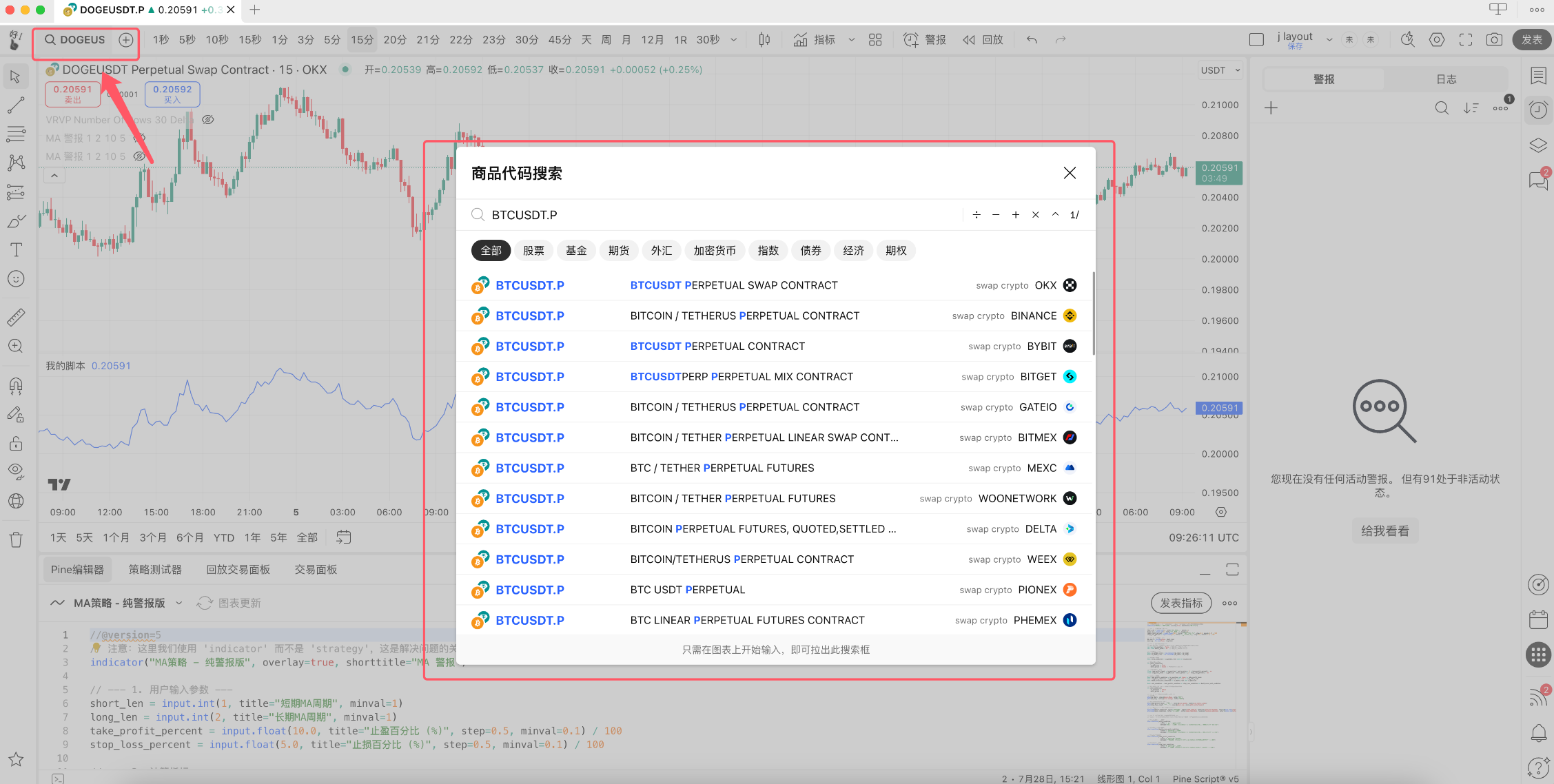Expand the indicators favorites dropdown arrow
The image size is (1554, 784).
[x=852, y=40]
